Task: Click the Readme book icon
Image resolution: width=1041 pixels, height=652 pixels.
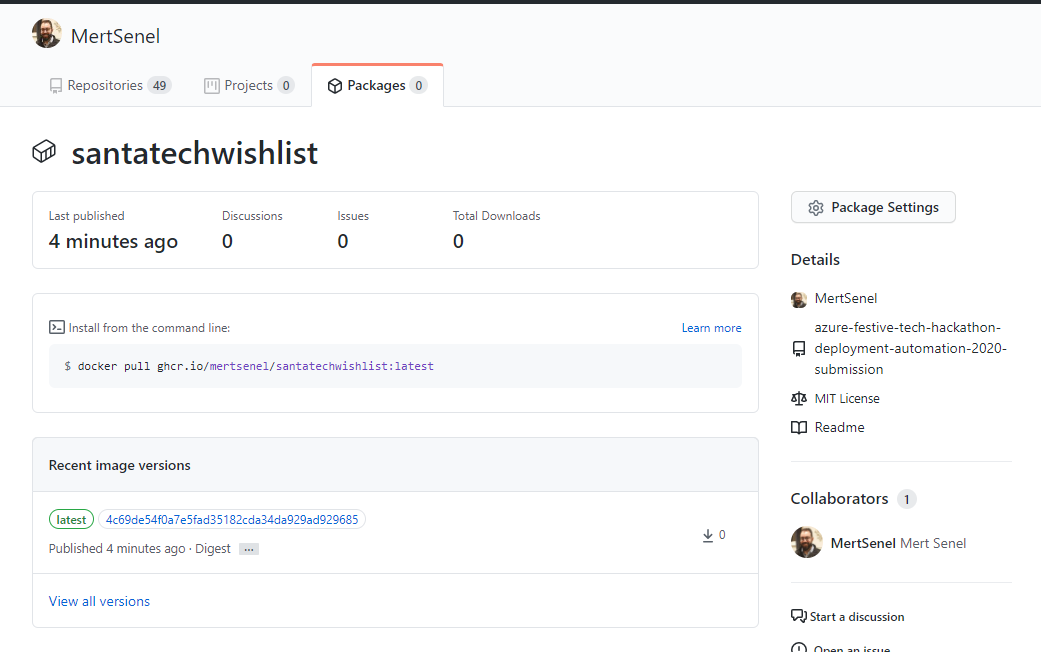Action: 799,428
